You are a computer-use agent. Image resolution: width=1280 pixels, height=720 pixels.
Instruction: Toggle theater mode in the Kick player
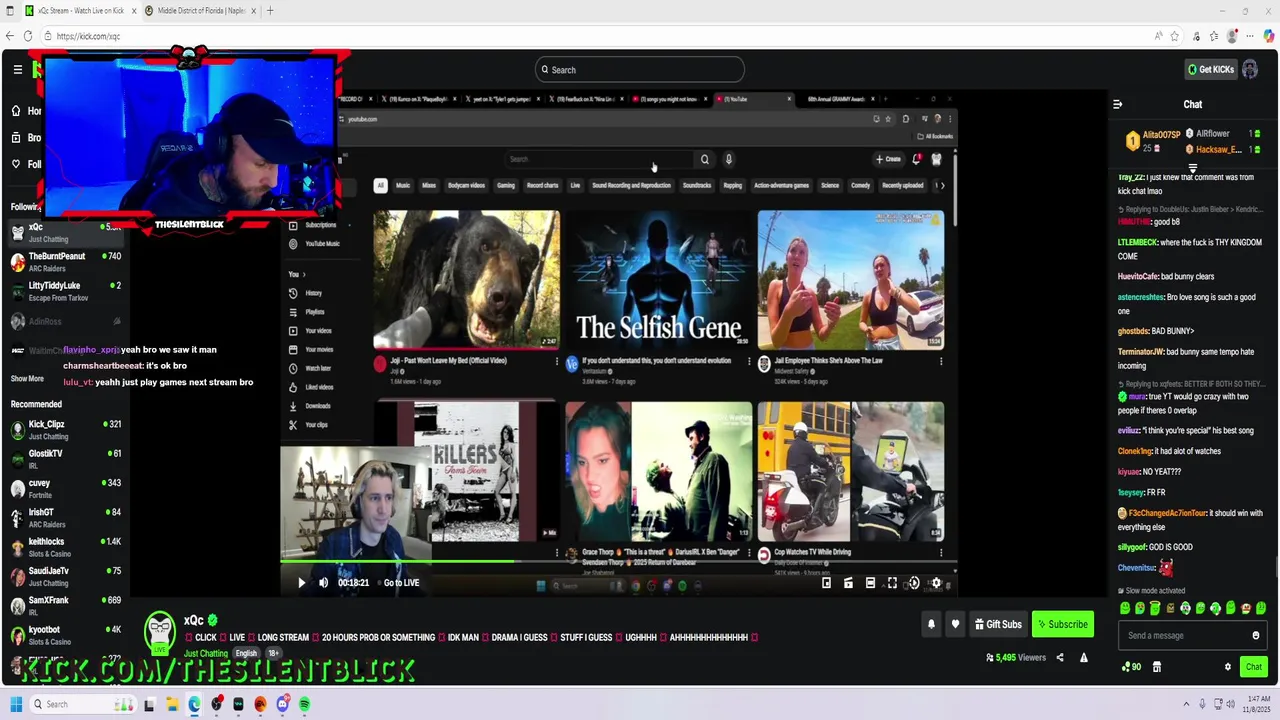[870, 583]
